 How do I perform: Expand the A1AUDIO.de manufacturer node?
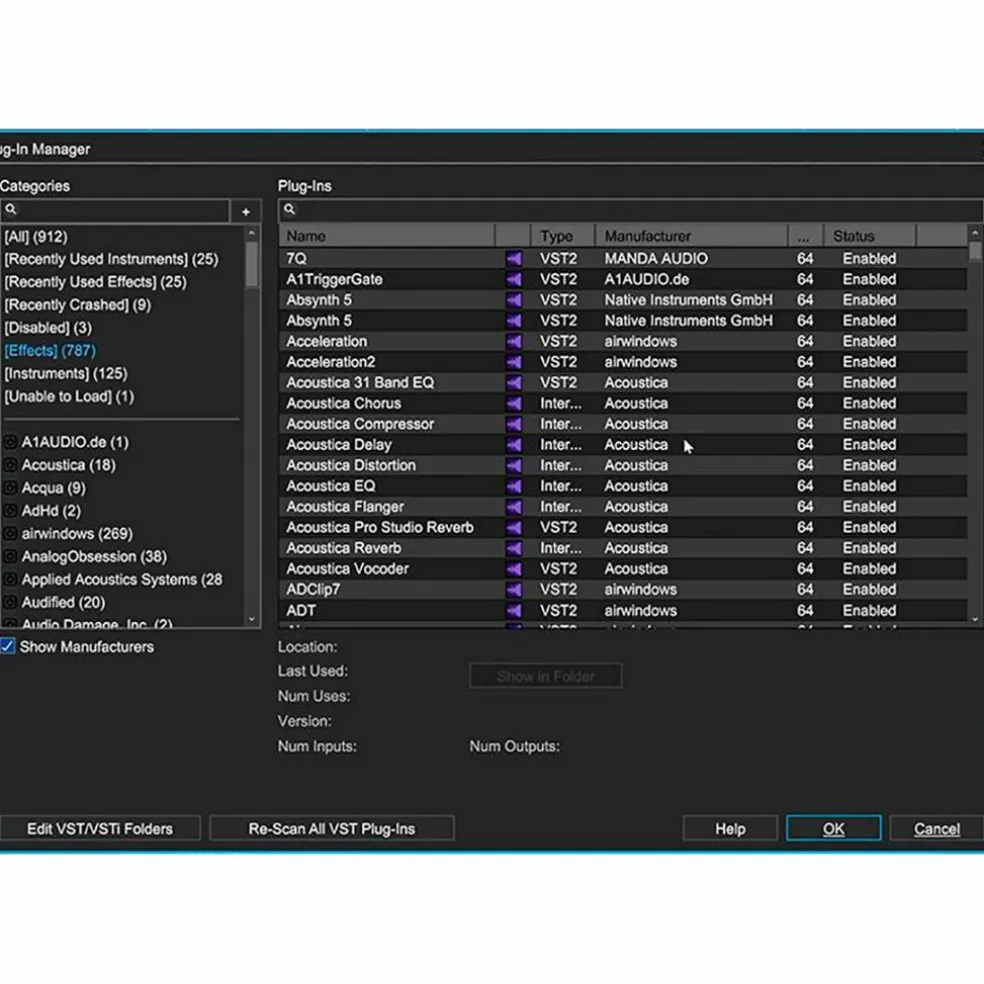pos(10,442)
